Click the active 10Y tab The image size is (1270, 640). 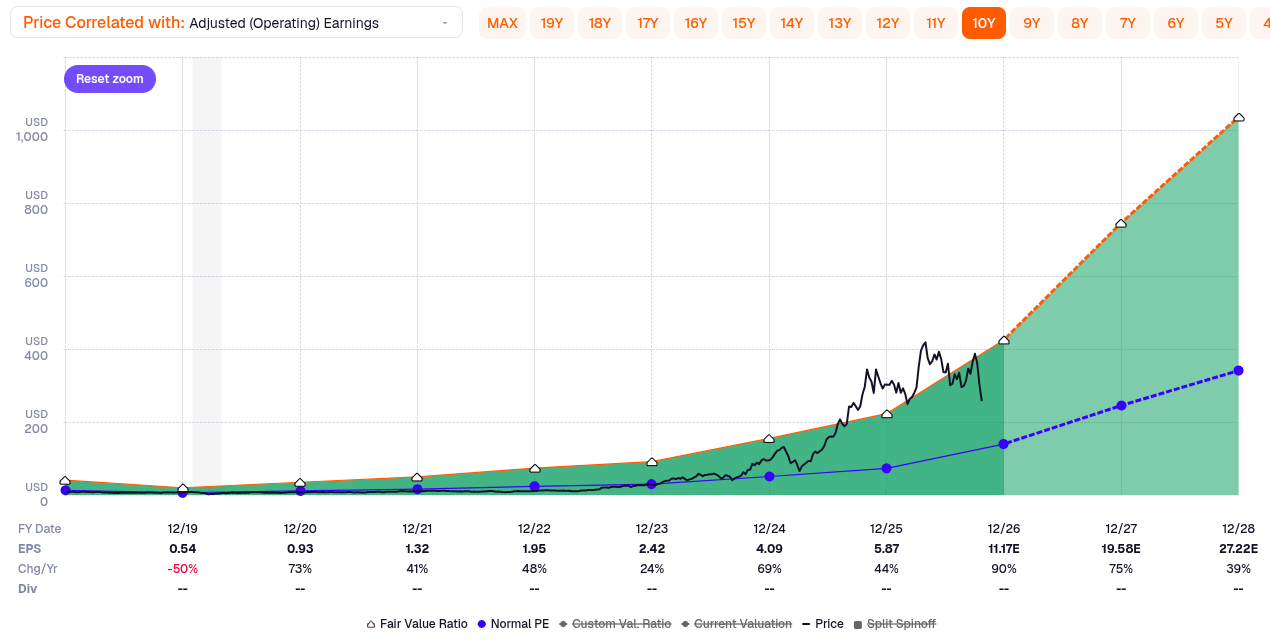[x=984, y=23]
